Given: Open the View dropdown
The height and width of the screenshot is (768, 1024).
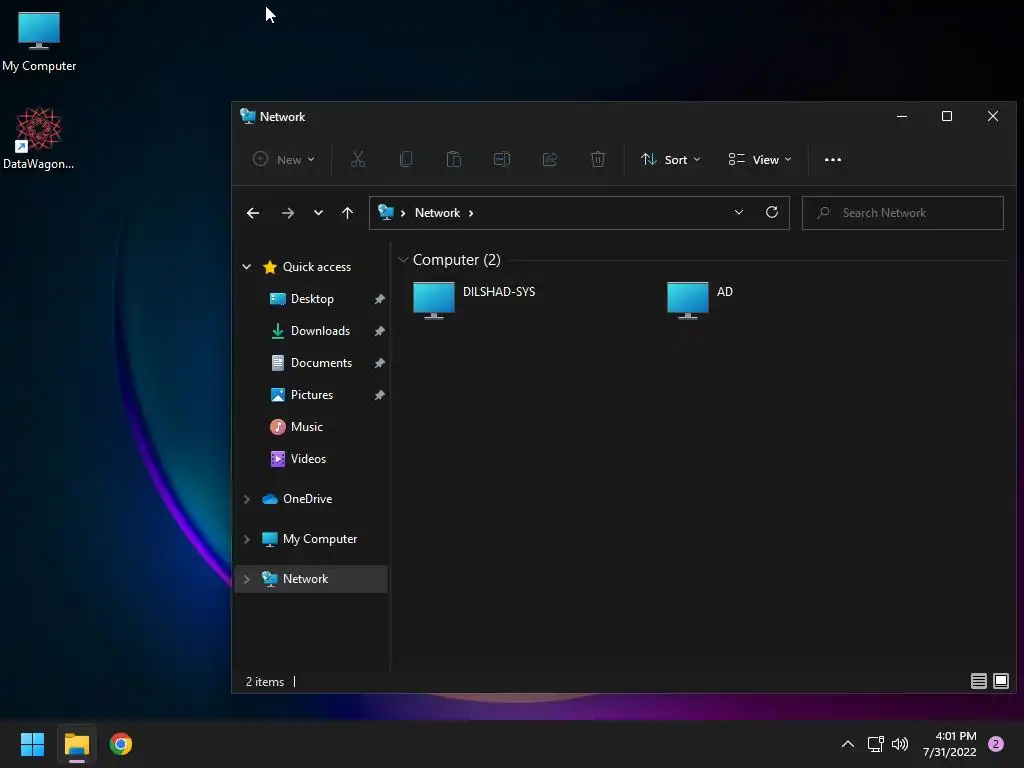Looking at the screenshot, I should (x=760, y=159).
